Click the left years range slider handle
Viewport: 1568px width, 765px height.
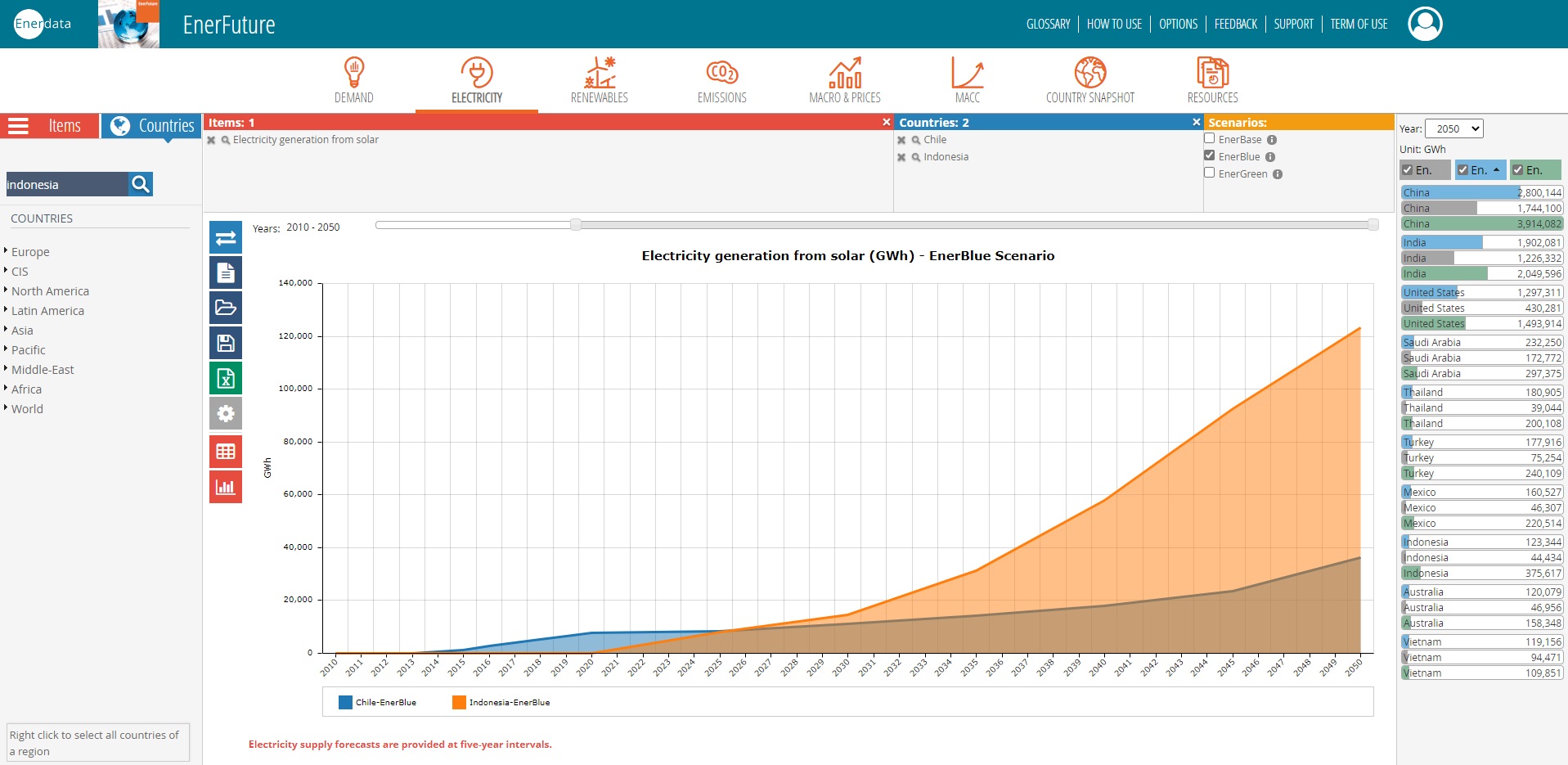576,225
